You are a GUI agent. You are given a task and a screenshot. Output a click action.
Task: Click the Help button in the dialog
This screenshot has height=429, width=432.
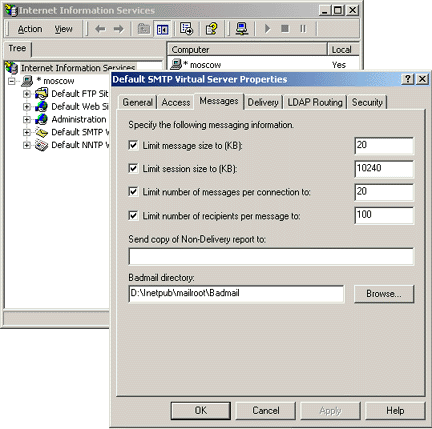(x=395, y=410)
